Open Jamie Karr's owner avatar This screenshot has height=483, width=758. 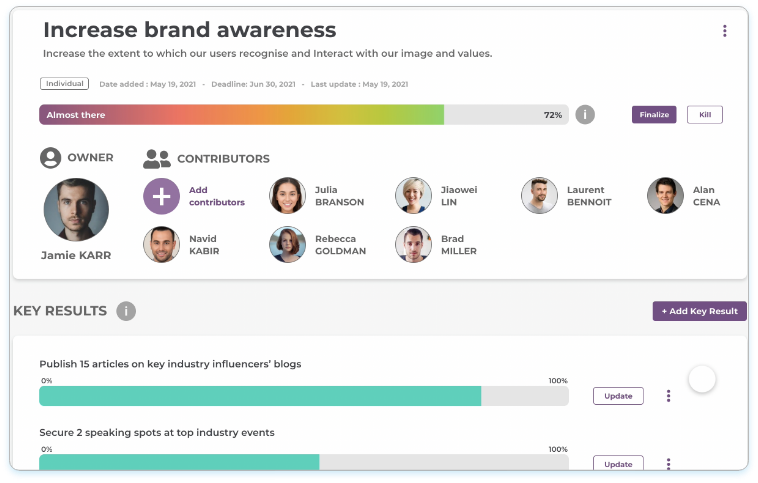click(76, 210)
